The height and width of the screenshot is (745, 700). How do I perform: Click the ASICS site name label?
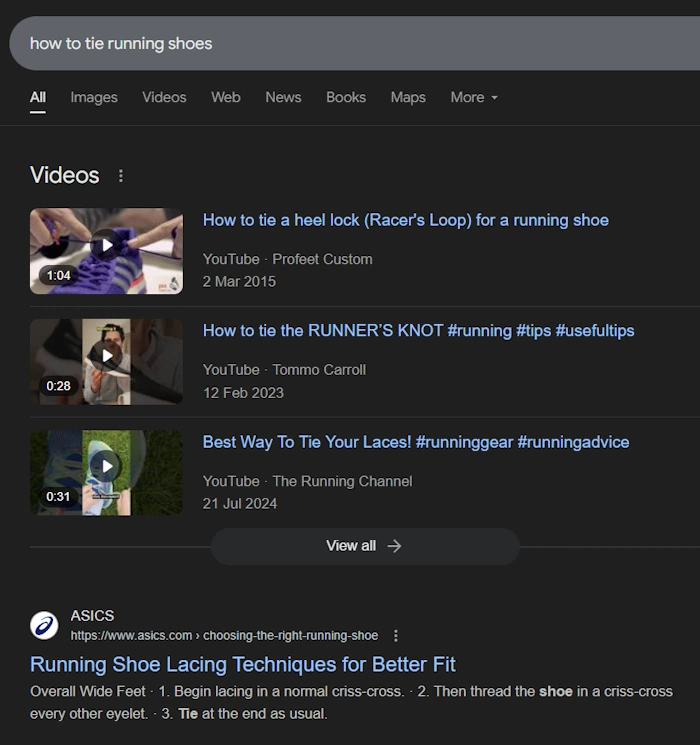click(x=92, y=616)
